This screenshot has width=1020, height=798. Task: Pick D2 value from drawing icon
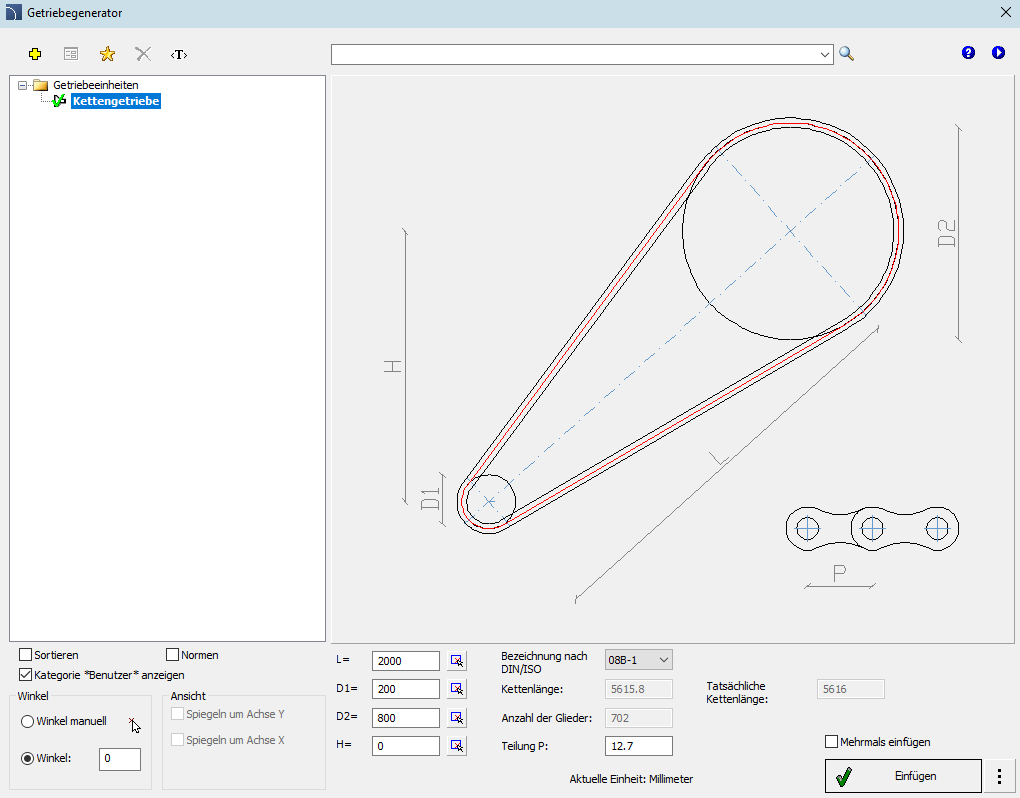point(457,717)
